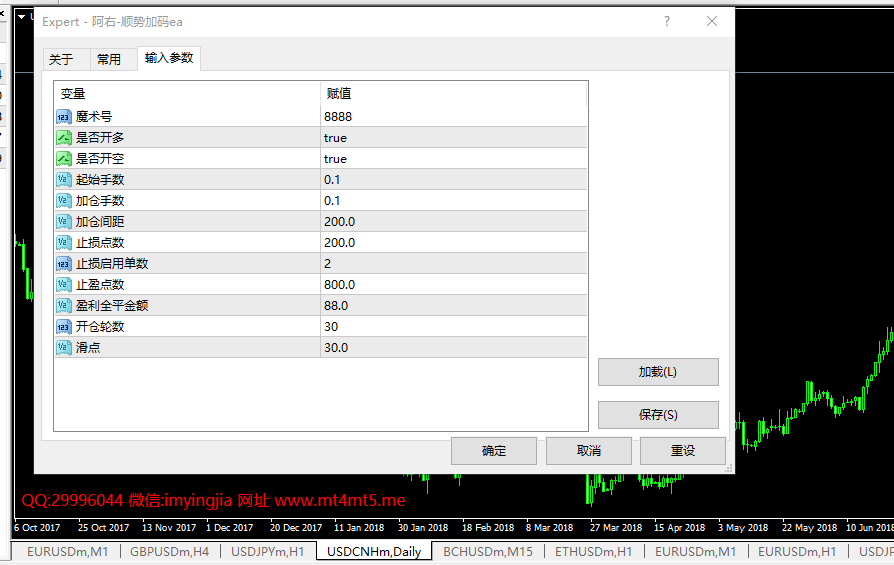Image resolution: width=894 pixels, height=565 pixels.
Task: Select the 是否开空 variable name
Action: (100, 159)
